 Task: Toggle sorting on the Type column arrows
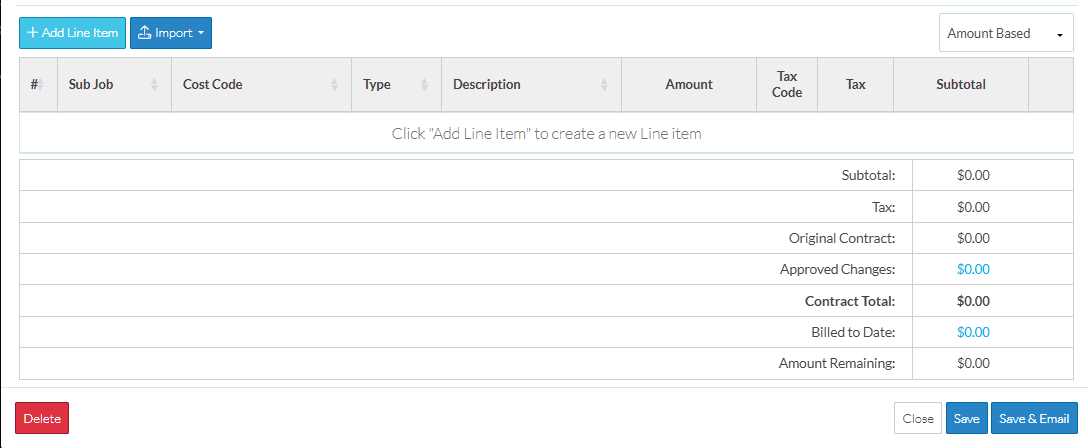[x=425, y=85]
